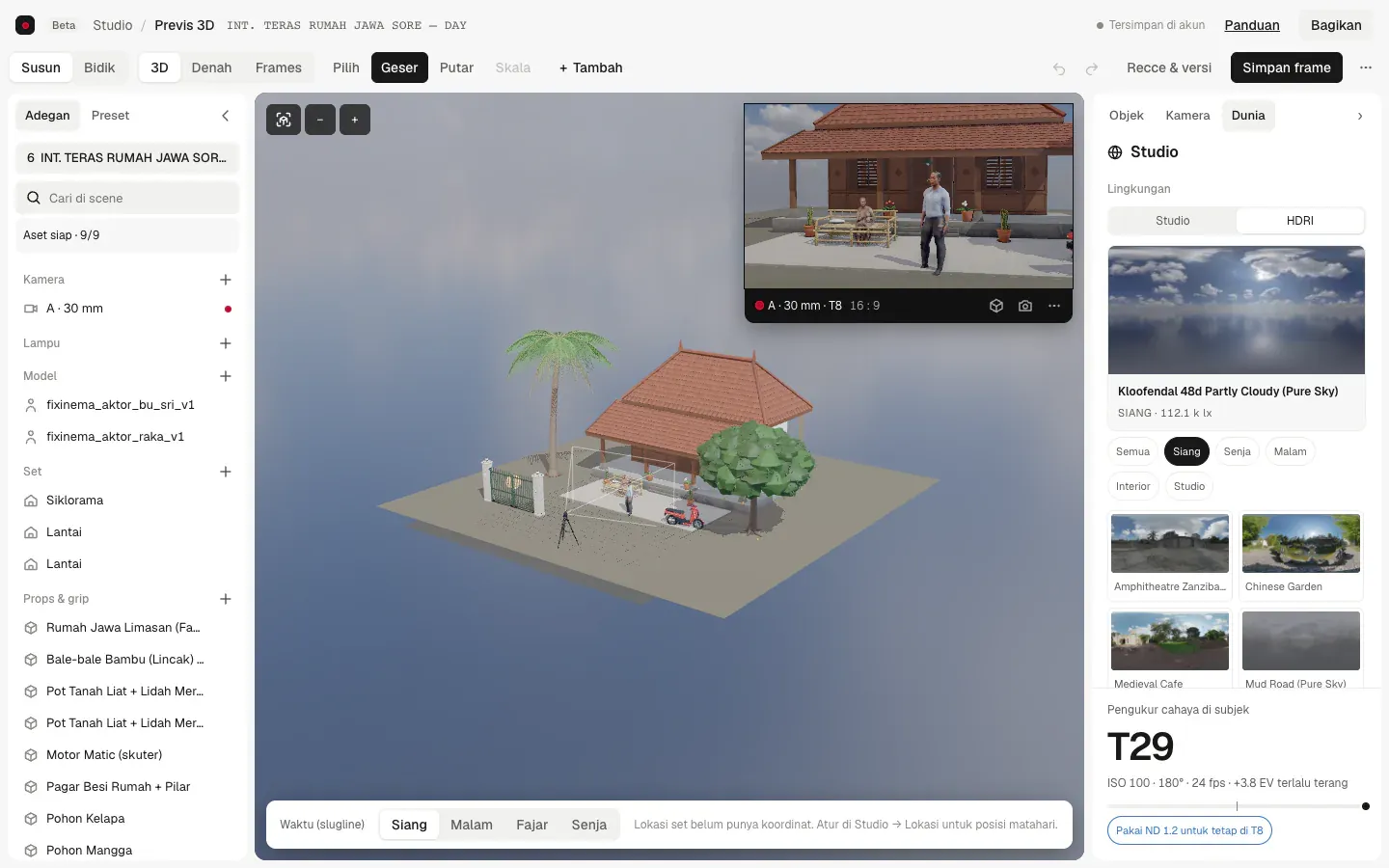Open the camera preview three-dot menu
Viewport: 1389px width, 868px height.
click(1054, 306)
